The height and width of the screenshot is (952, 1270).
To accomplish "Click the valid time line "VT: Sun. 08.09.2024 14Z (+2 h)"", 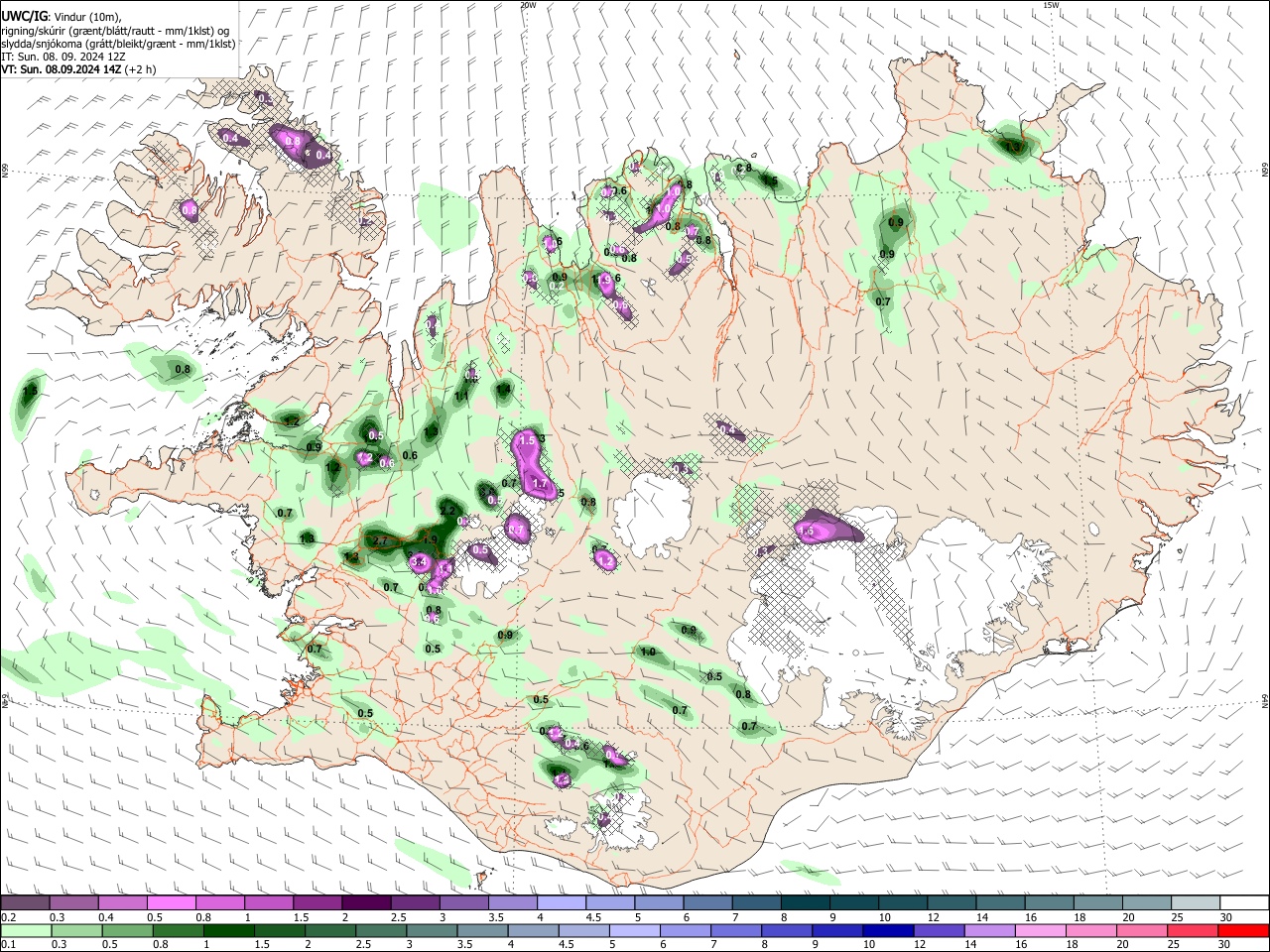I will click(78, 69).
